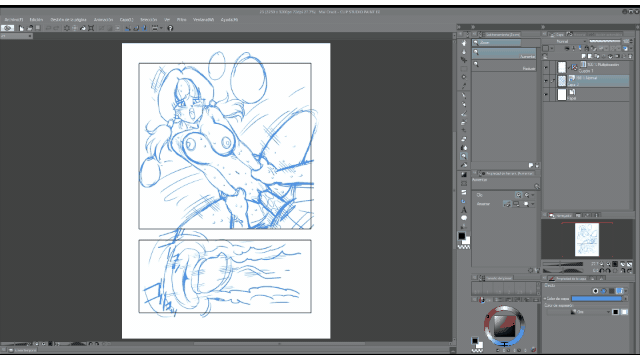Select the Pencil tool
This screenshot has height=360, width=640.
click(464, 105)
